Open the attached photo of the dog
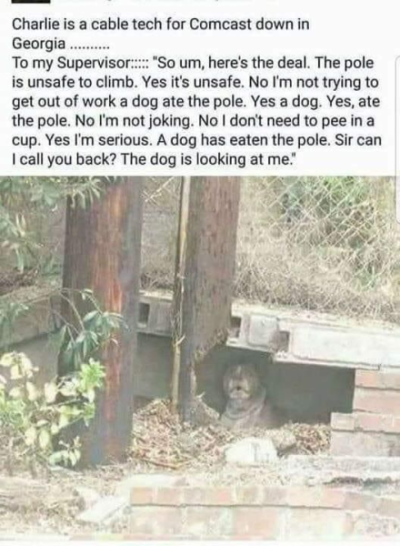This screenshot has height=546, width=400. point(200,359)
